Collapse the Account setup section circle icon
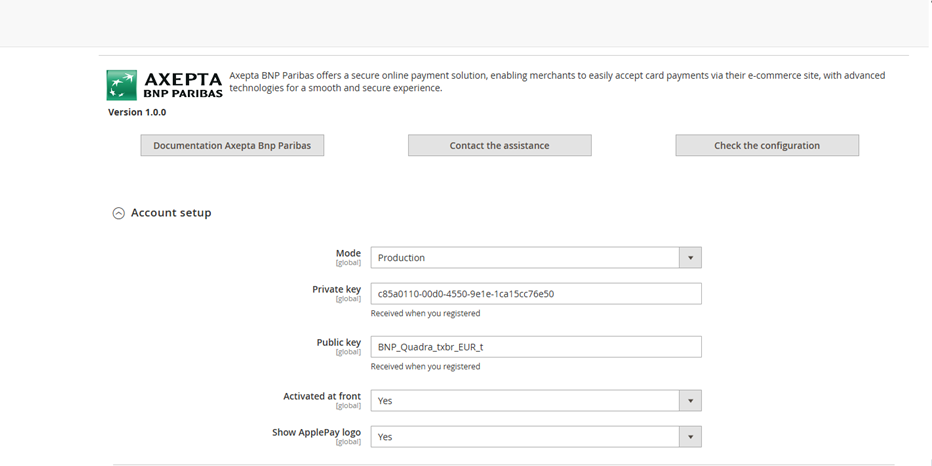932x466 pixels. coord(119,213)
